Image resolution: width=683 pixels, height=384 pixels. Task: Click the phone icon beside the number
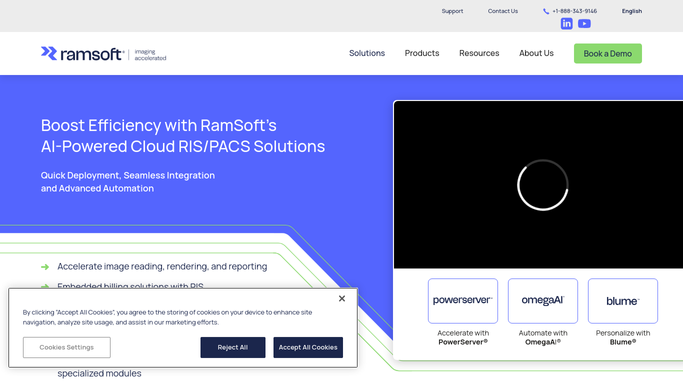coord(546,11)
